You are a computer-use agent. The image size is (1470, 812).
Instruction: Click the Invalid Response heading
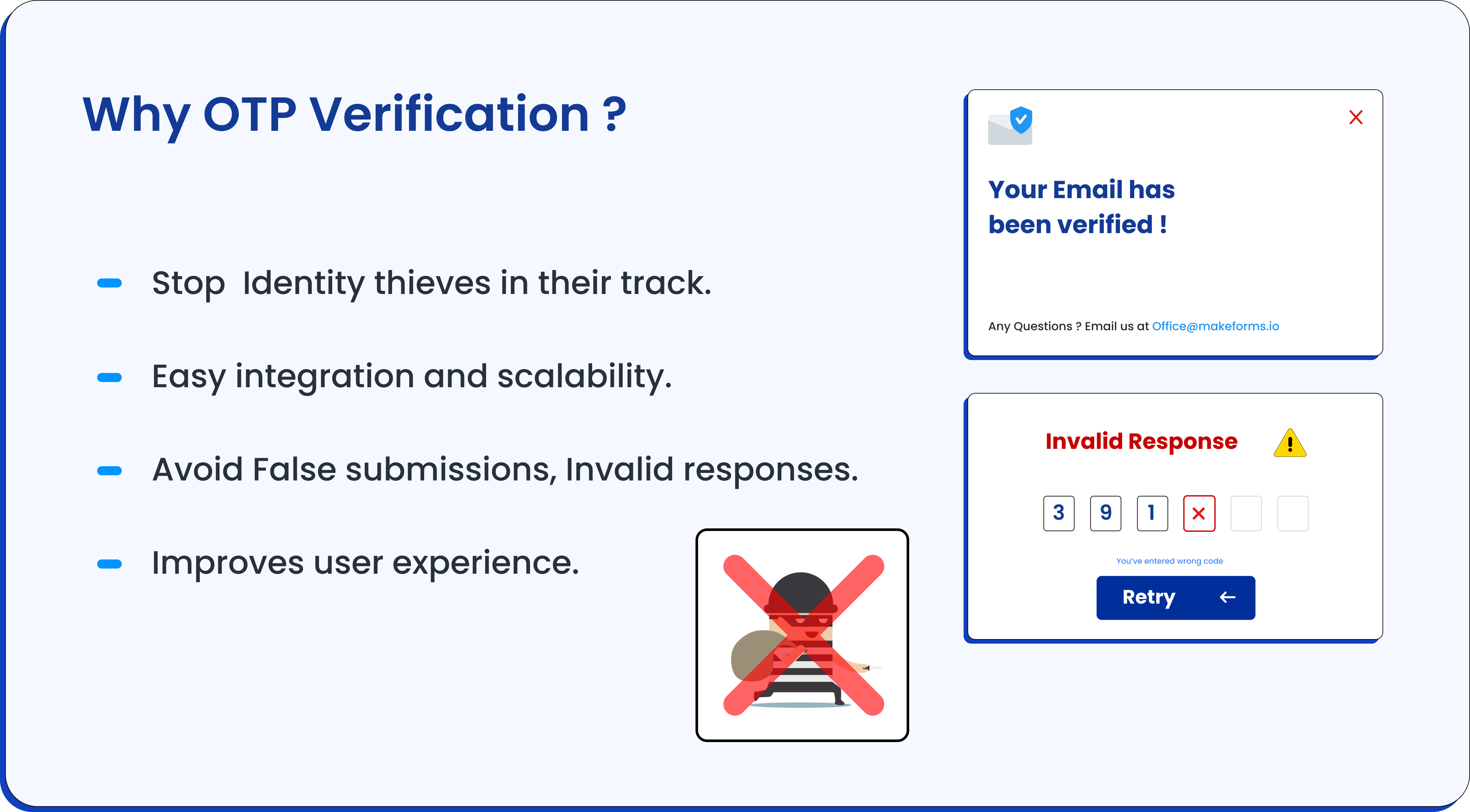point(1141,441)
